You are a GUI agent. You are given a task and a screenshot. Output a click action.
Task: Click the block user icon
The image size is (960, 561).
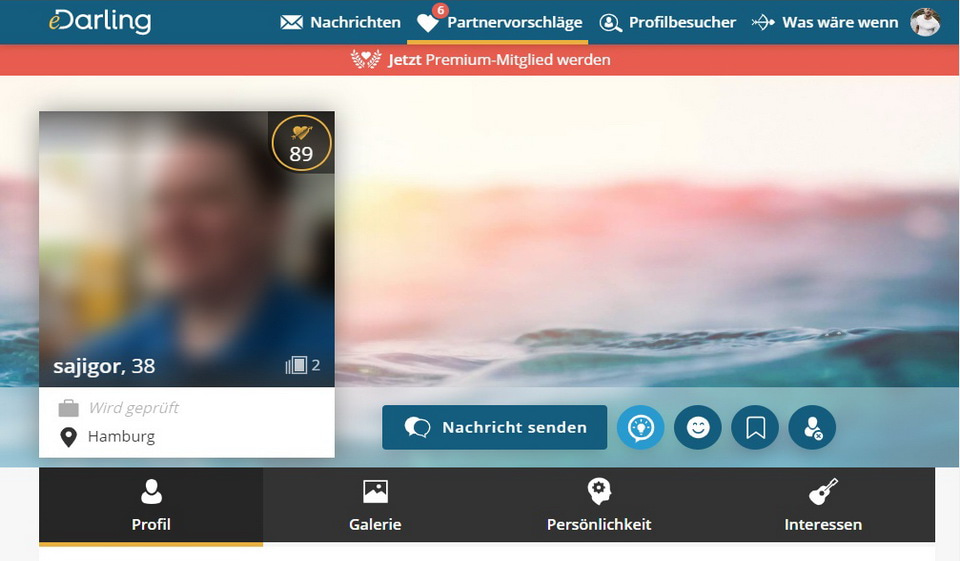tap(812, 428)
